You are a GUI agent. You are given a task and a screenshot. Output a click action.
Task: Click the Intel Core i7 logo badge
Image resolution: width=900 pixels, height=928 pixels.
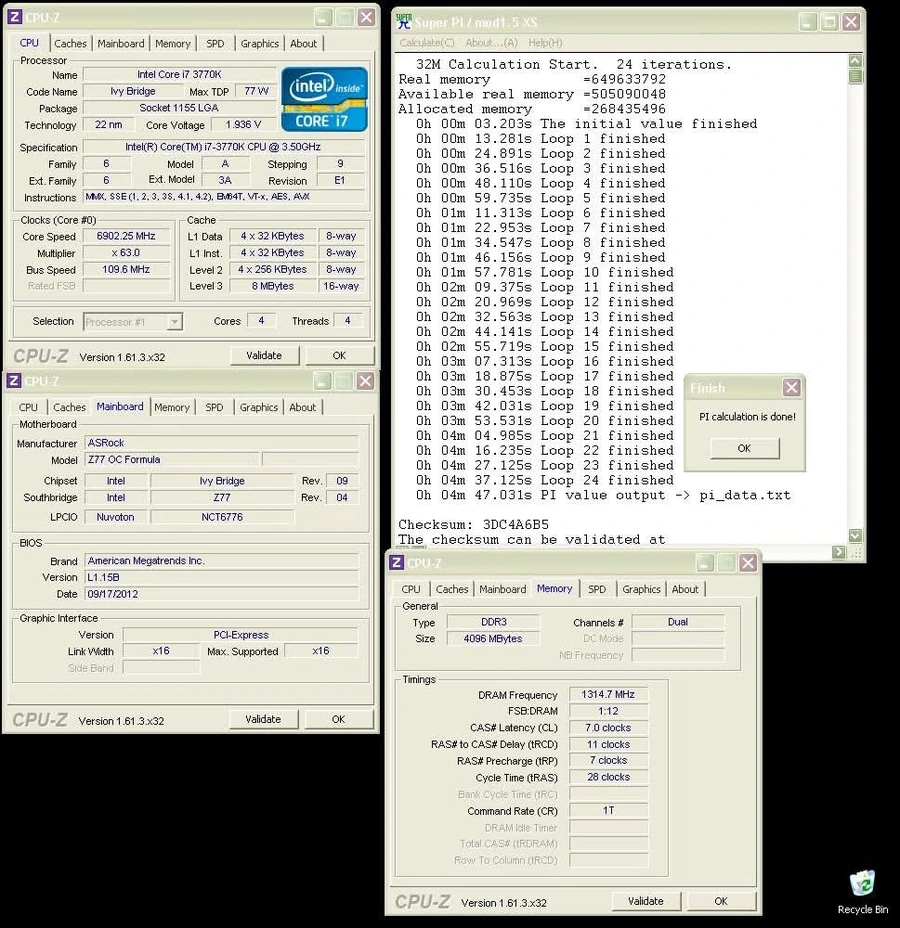tap(324, 99)
